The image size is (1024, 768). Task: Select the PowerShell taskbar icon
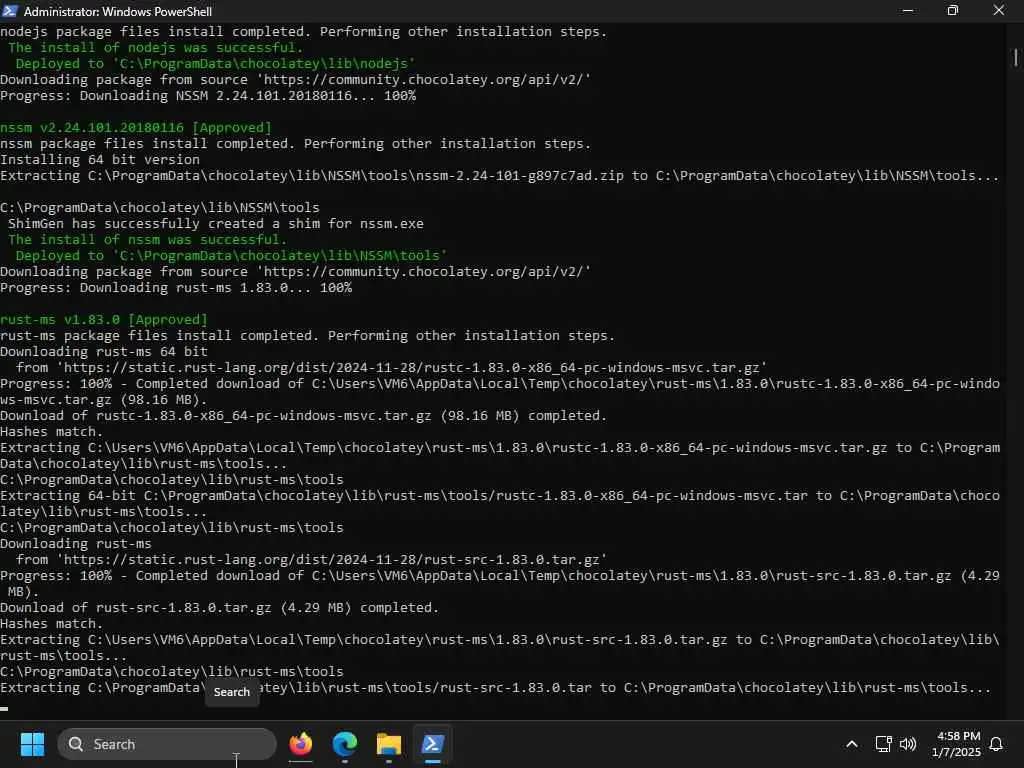tap(432, 744)
